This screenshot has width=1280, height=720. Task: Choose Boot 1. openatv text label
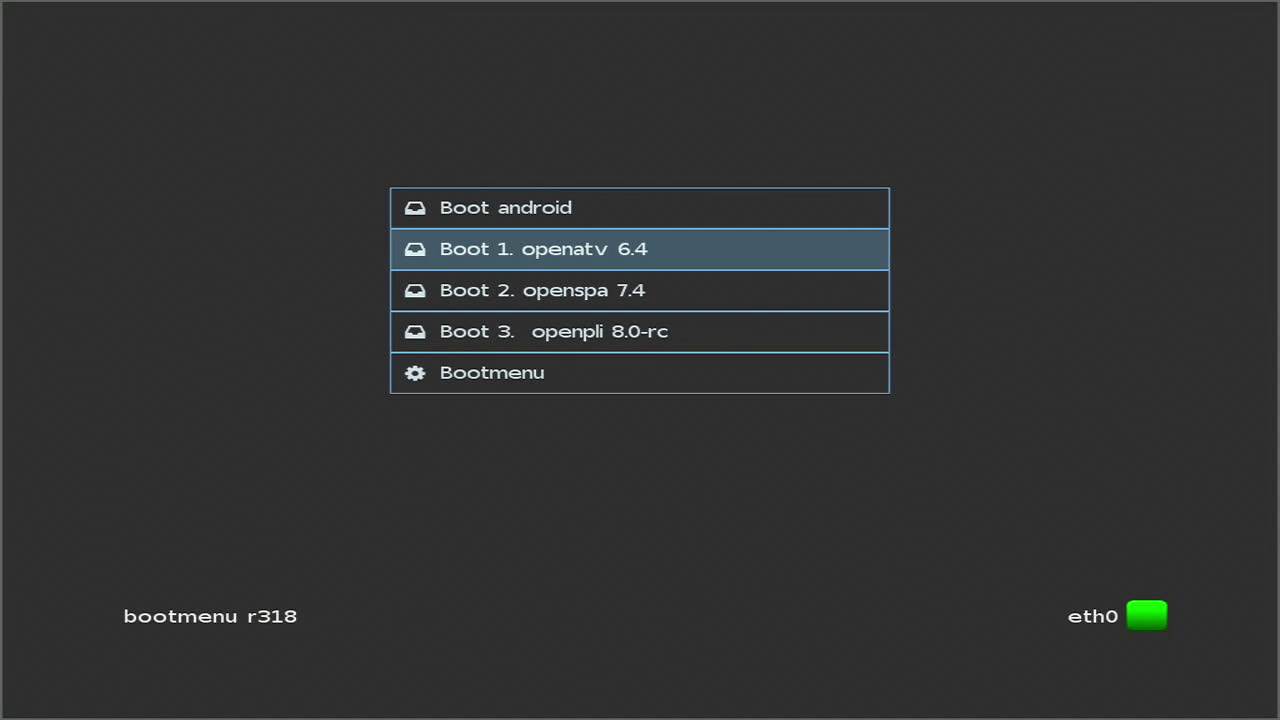[x=523, y=249]
